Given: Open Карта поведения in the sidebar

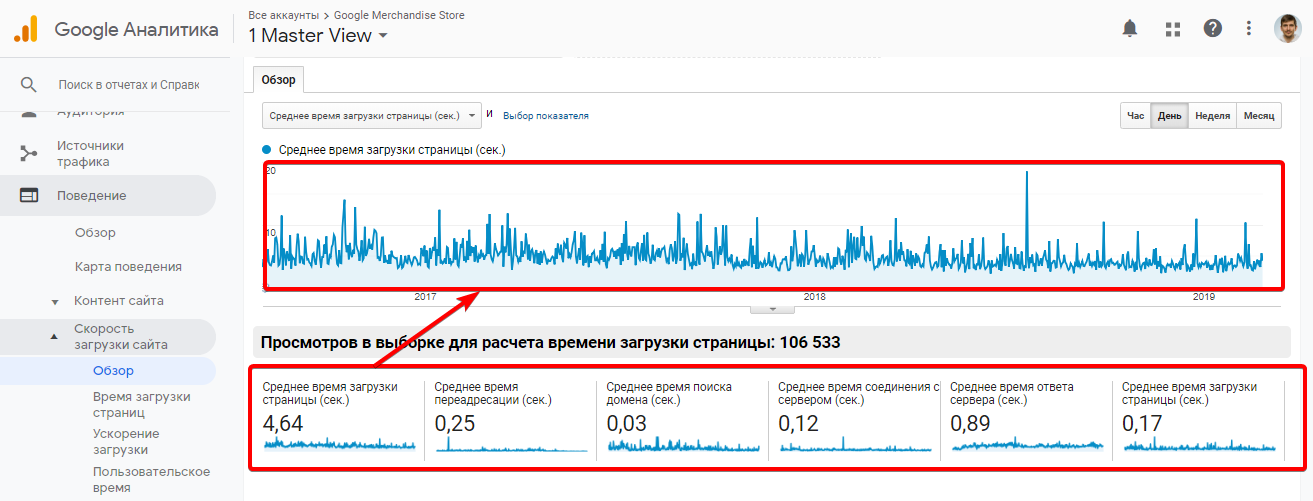Looking at the screenshot, I should [128, 267].
